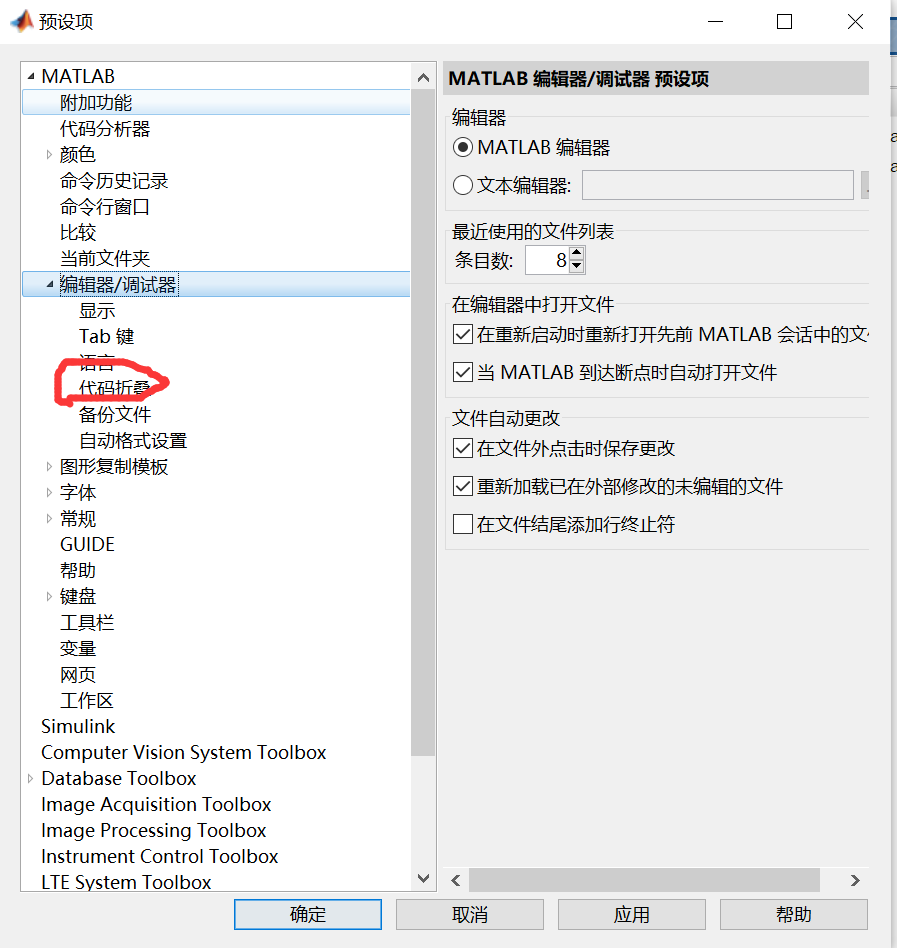
Task: Click the 条目数 number field
Action: coord(547,260)
